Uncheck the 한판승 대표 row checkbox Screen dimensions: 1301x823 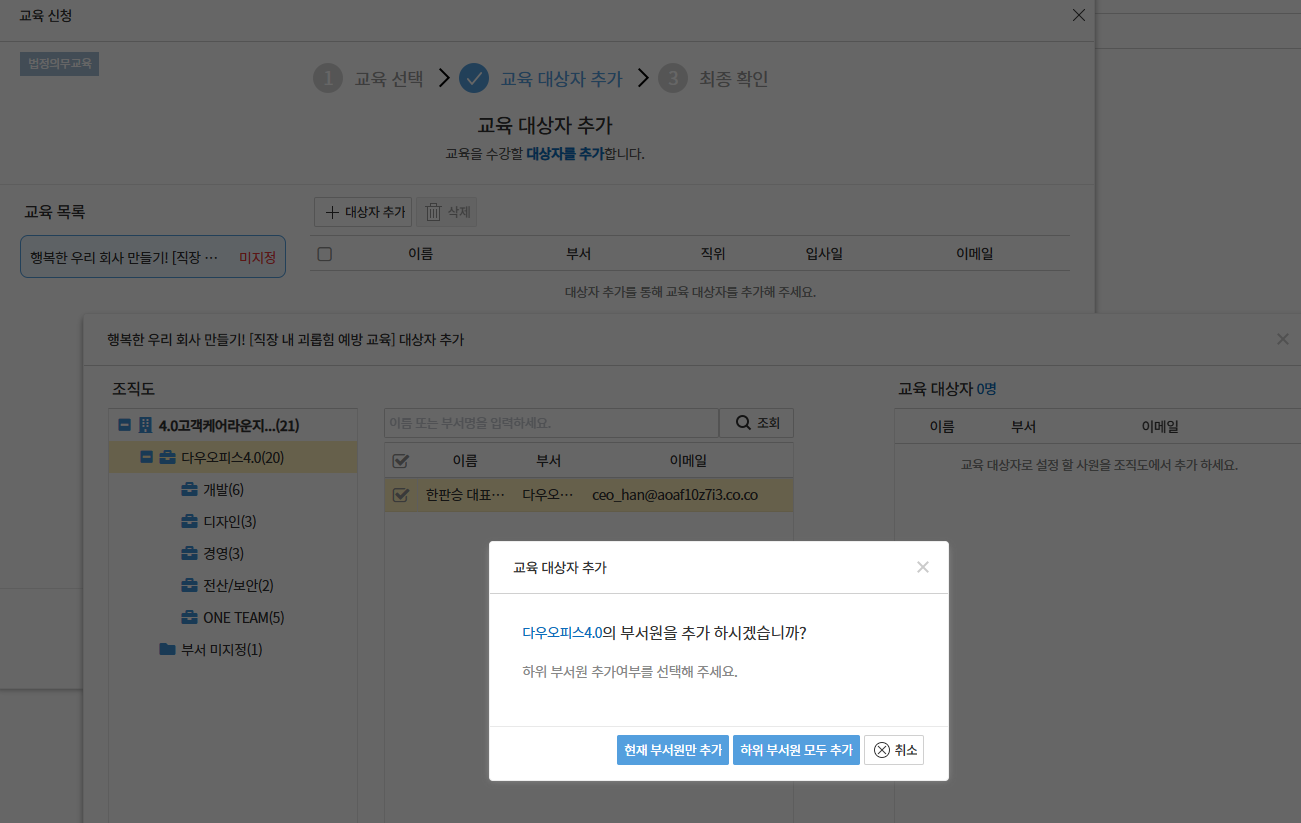pyautogui.click(x=400, y=495)
